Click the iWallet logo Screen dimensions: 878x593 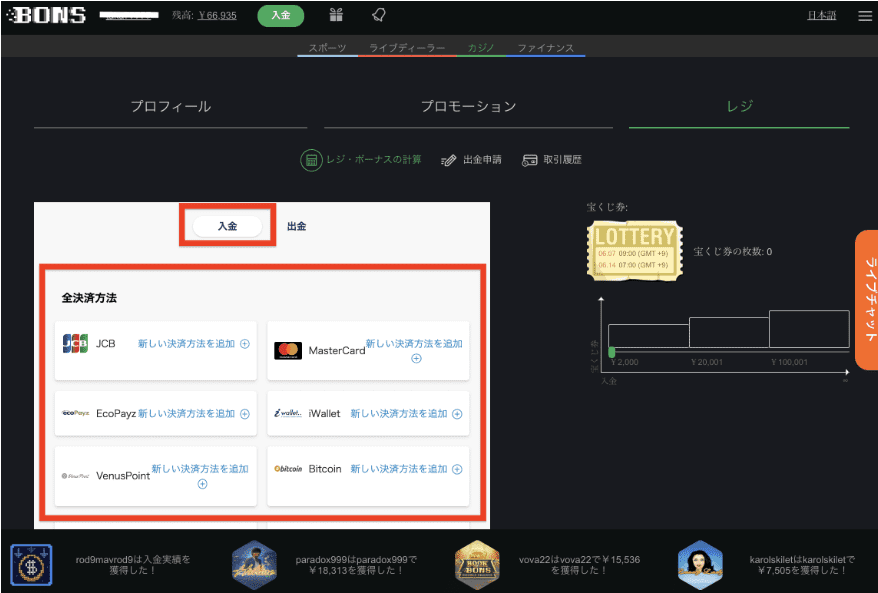(288, 413)
